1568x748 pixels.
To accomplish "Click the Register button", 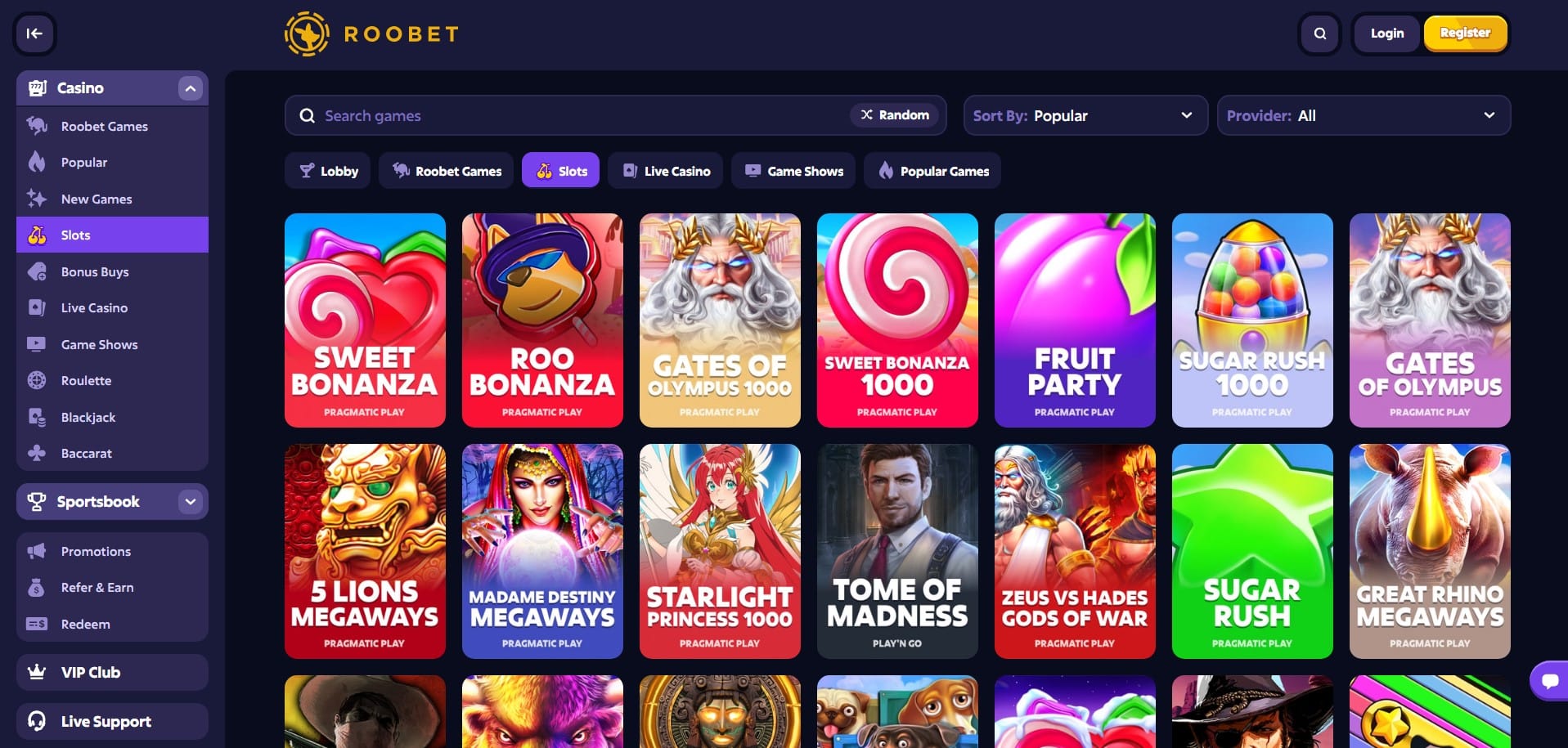I will coord(1465,34).
